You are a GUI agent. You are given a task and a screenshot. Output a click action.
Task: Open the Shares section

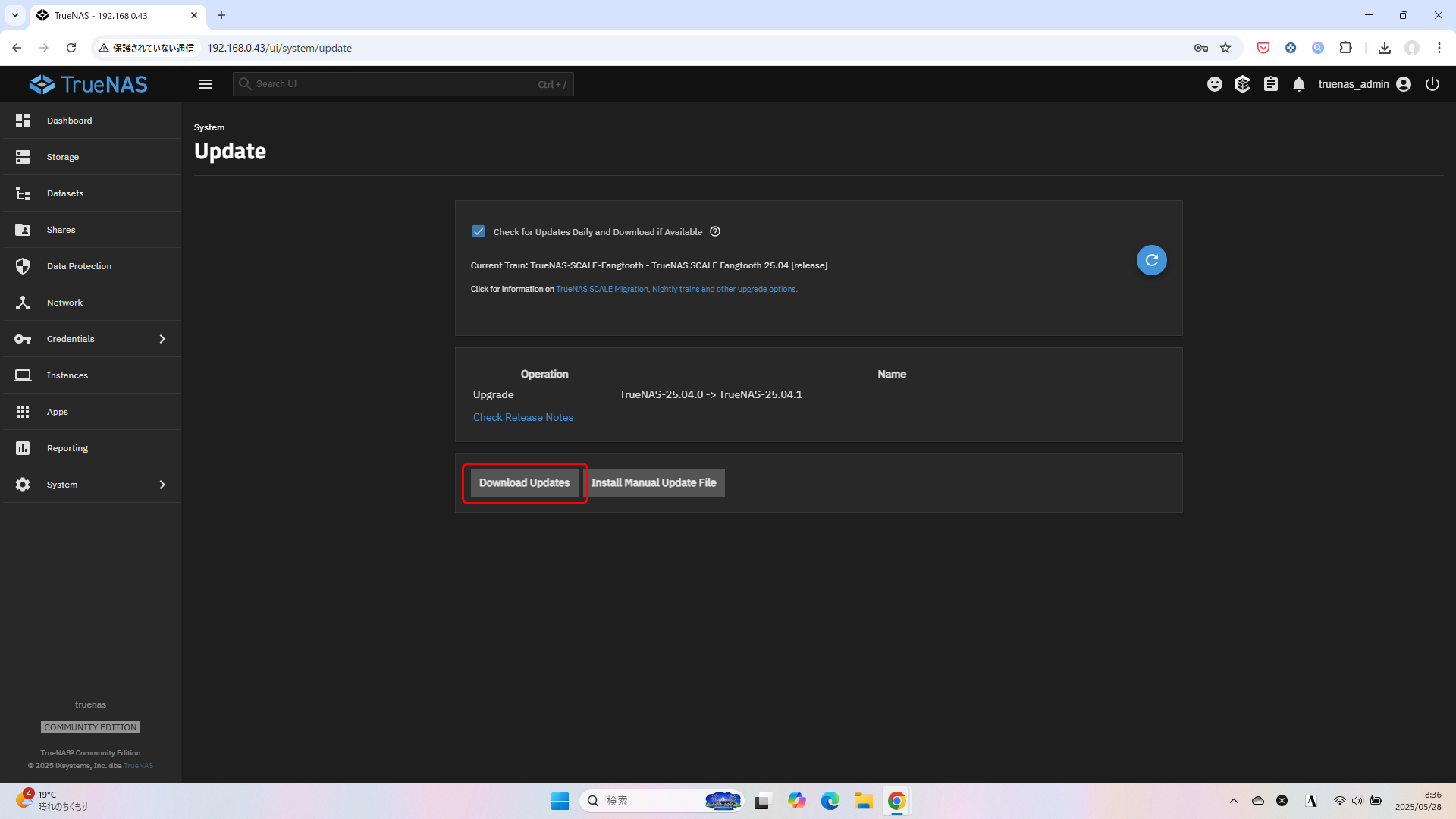91,230
